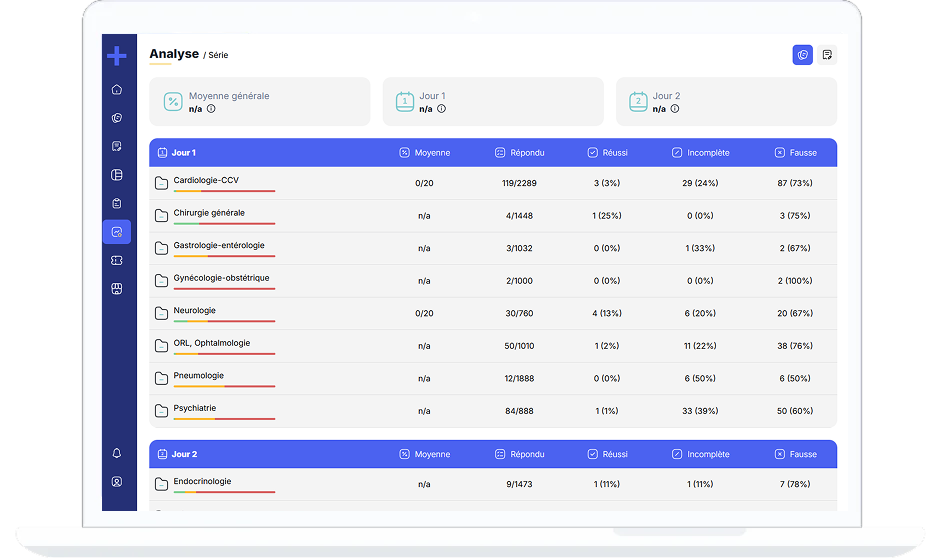
Task: Click the Série breadcrumb link
Action: tap(218, 55)
